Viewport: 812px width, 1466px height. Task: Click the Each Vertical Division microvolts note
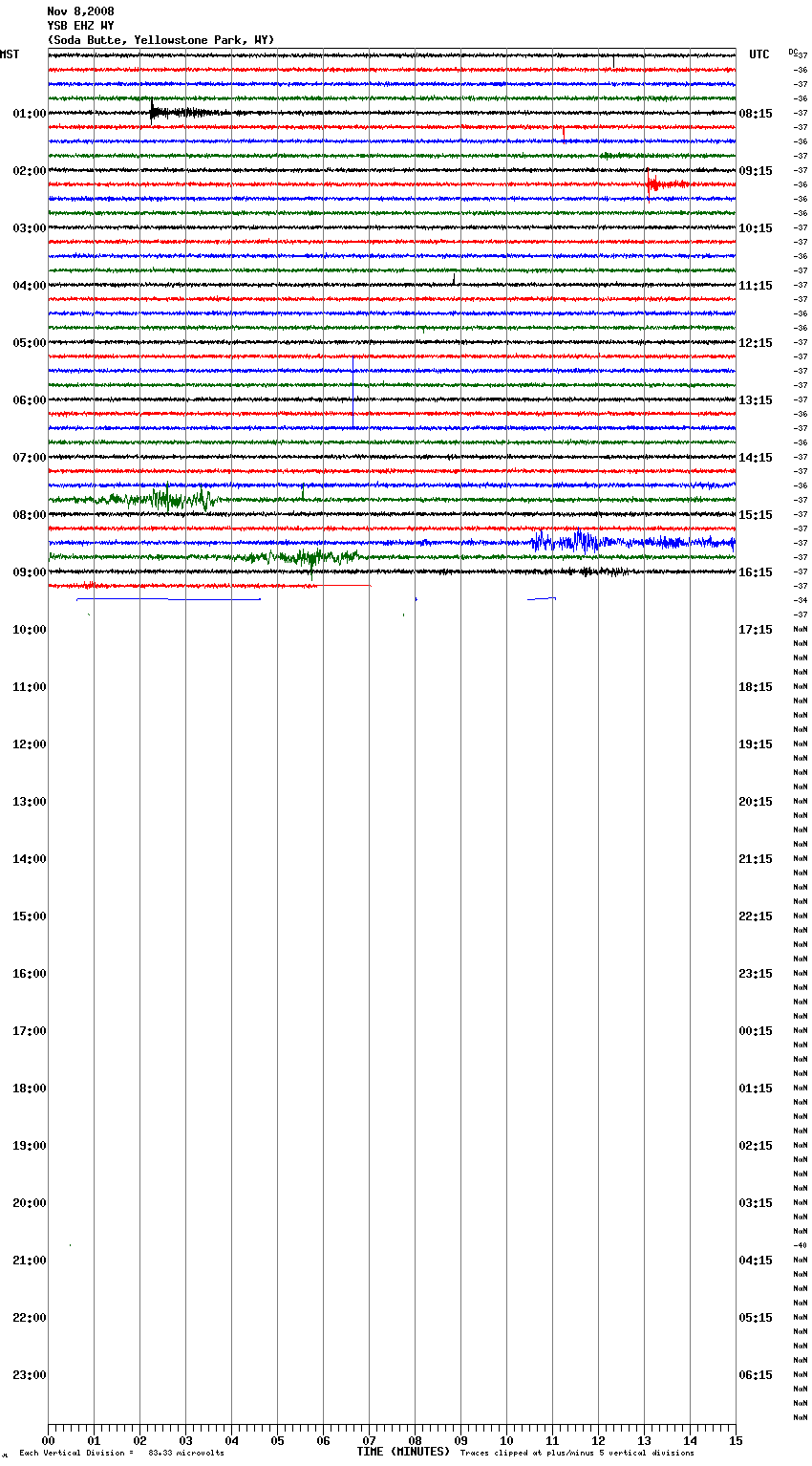[x=121, y=1453]
